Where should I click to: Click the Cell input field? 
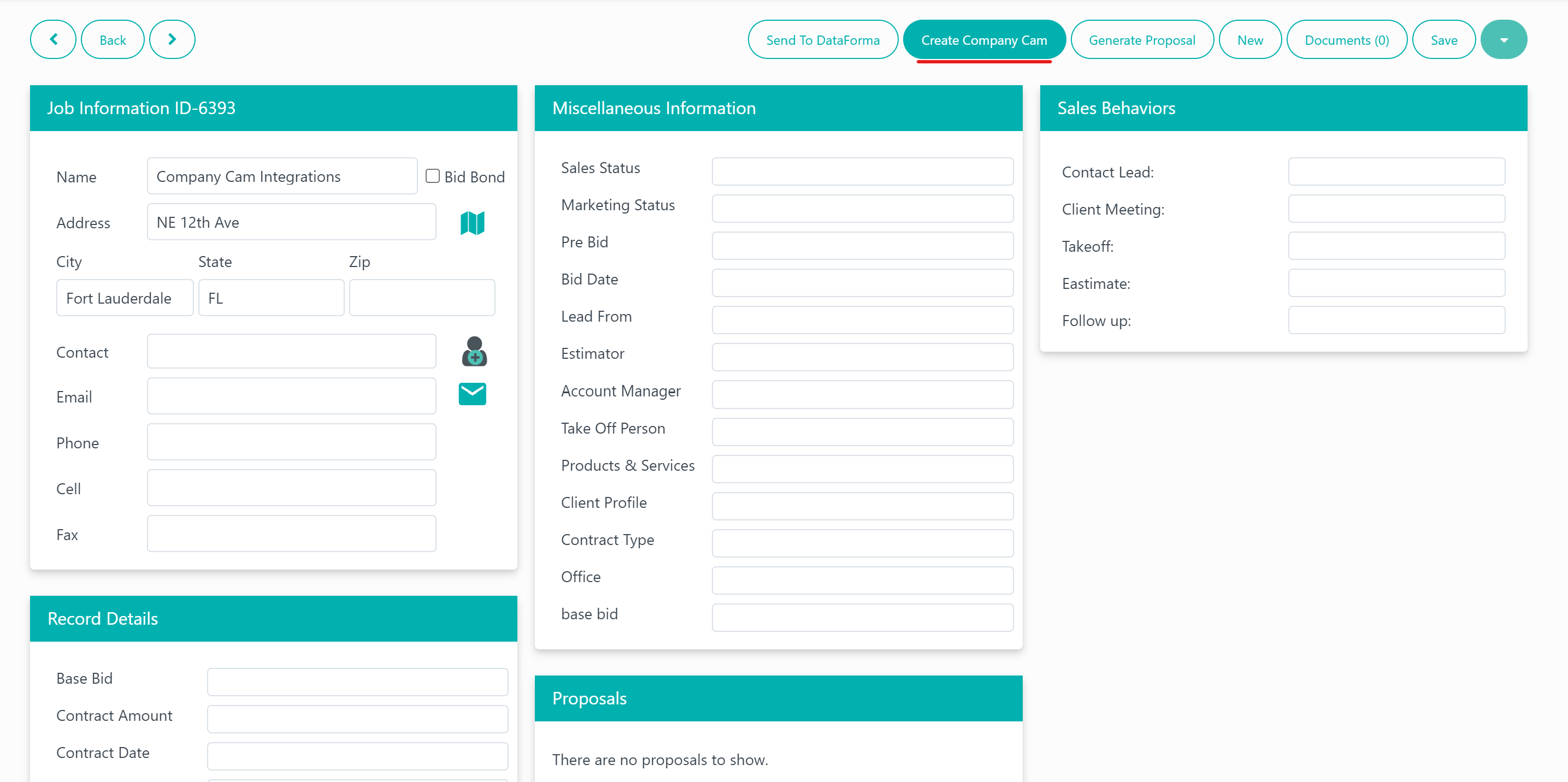coord(291,488)
